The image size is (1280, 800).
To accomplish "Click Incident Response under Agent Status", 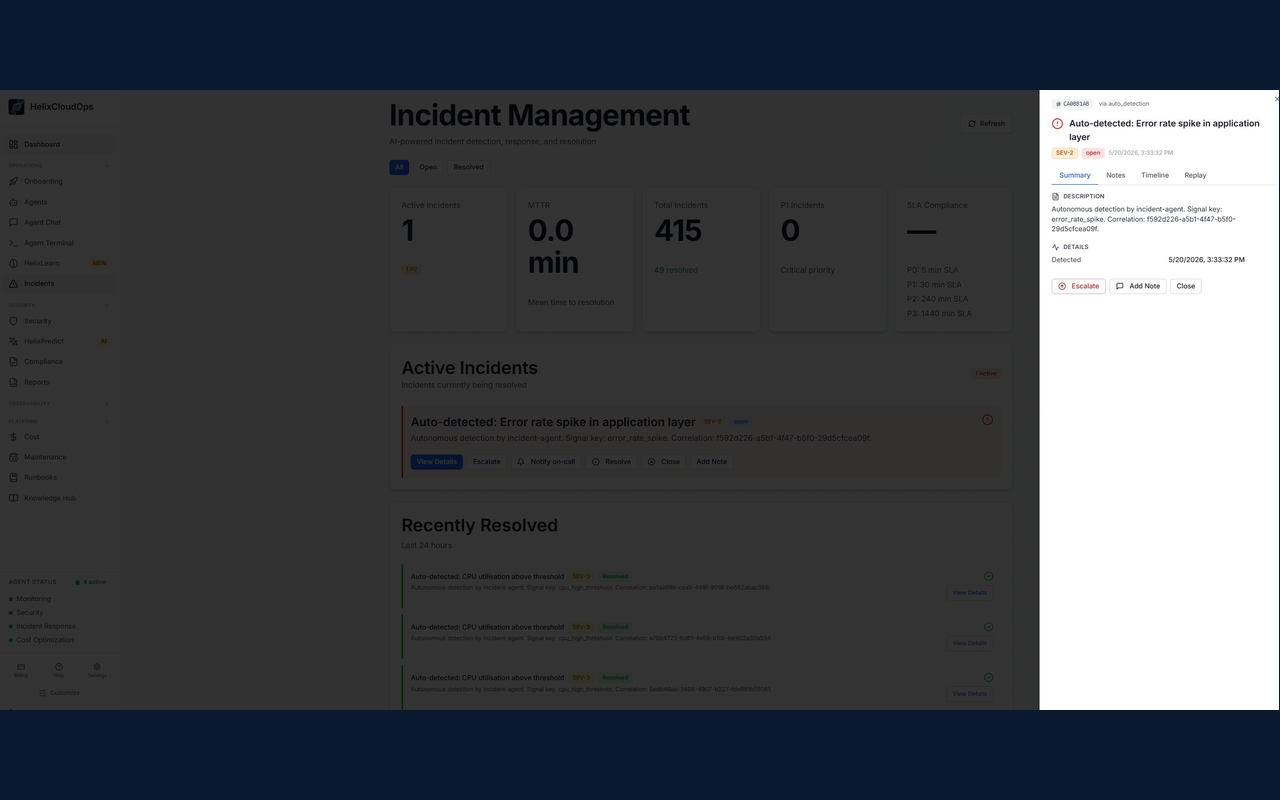I will tap(46, 626).
